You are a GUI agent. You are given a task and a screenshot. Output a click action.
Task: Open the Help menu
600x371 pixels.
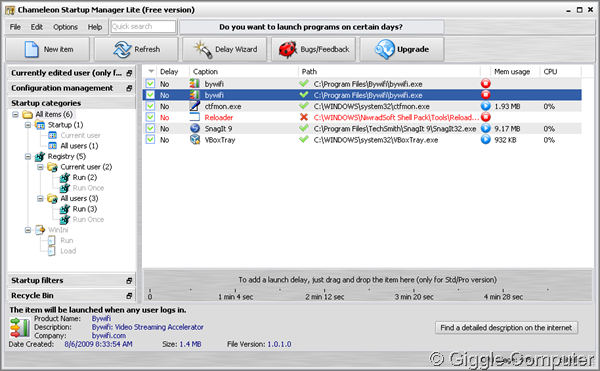click(95, 27)
